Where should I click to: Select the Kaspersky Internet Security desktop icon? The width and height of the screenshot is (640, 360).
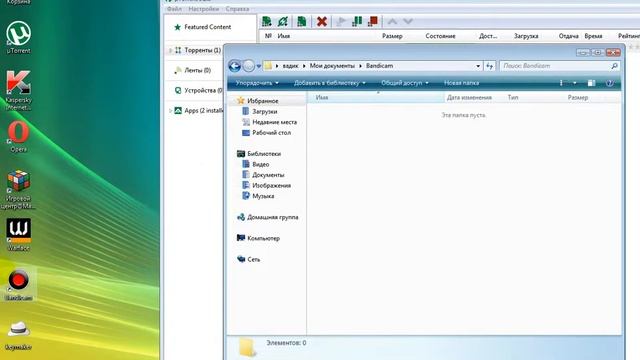pyautogui.click(x=18, y=90)
